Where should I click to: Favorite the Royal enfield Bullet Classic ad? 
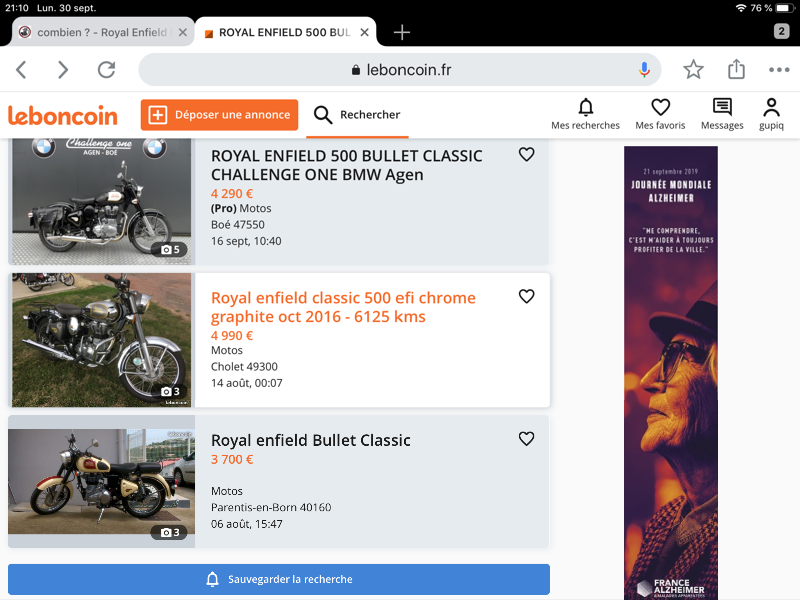point(527,438)
